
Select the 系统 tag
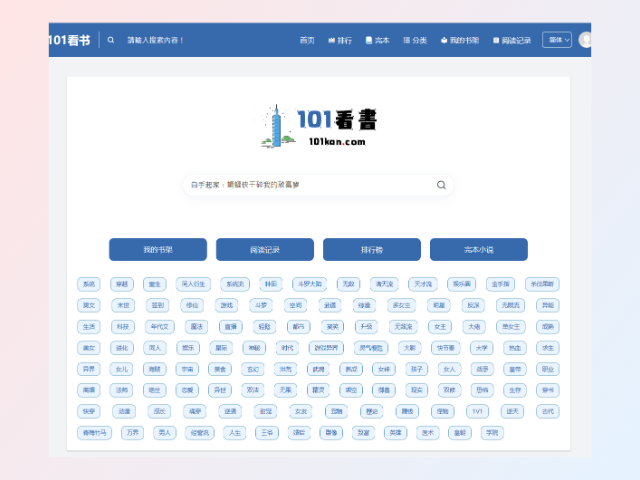89,284
